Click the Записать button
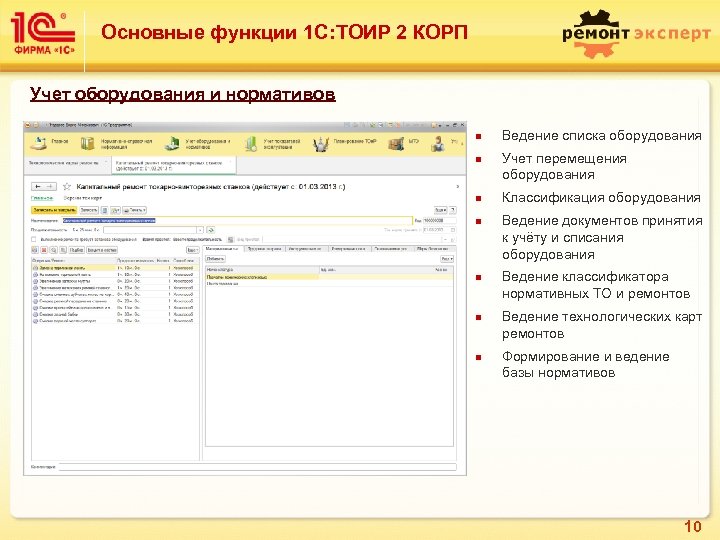Image resolution: width=720 pixels, height=540 pixels. click(x=89, y=210)
